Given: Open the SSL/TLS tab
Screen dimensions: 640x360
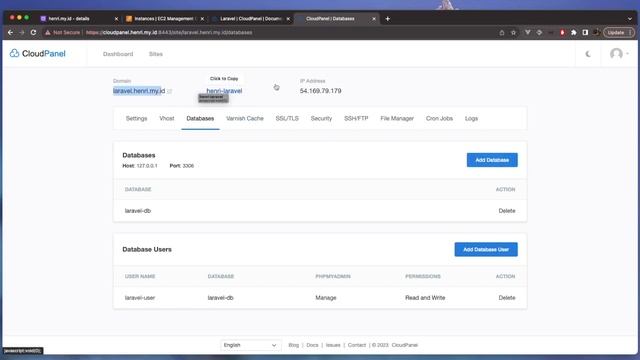Looking at the screenshot, I should [287, 118].
